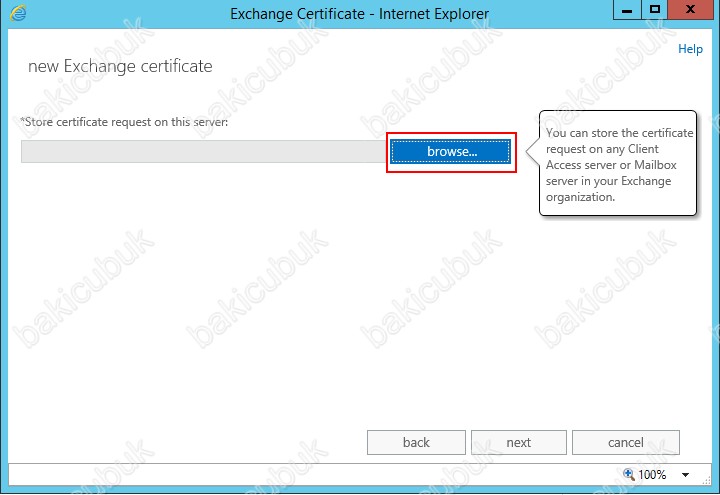Click the Internet Explorer title icon

pyautogui.click(x=18, y=13)
